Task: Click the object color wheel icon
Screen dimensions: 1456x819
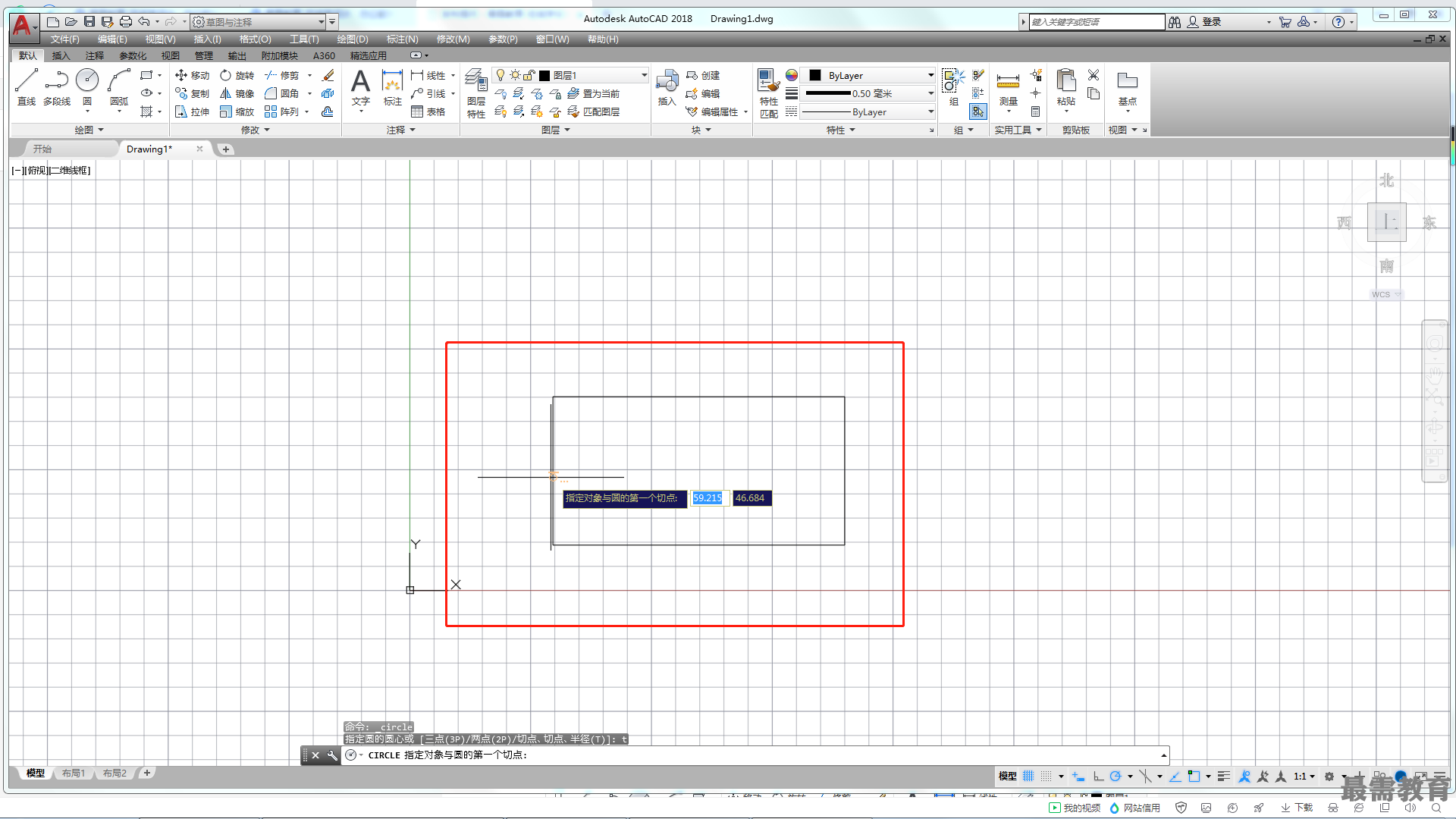Action: pyautogui.click(x=791, y=75)
